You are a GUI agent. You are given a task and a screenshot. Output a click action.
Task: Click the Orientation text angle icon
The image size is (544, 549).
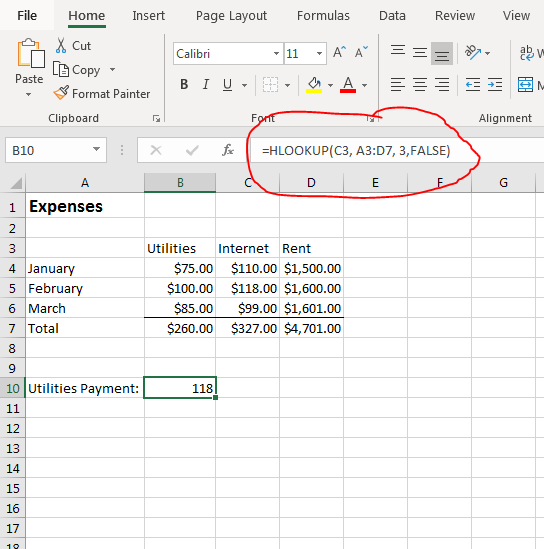473,53
